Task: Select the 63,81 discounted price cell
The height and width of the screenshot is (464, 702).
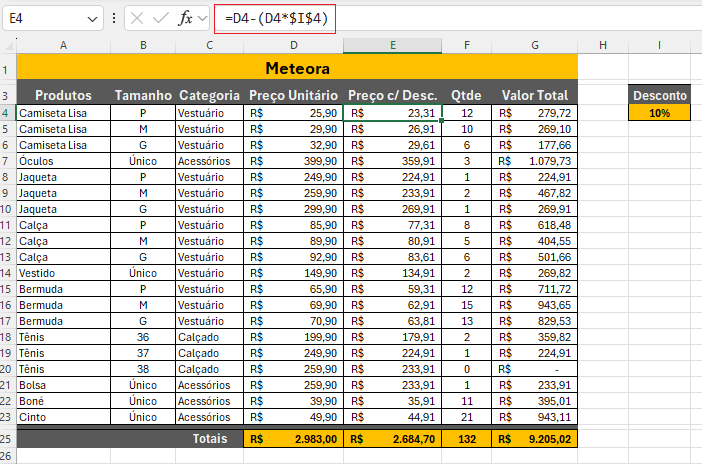Action: click(x=392, y=321)
